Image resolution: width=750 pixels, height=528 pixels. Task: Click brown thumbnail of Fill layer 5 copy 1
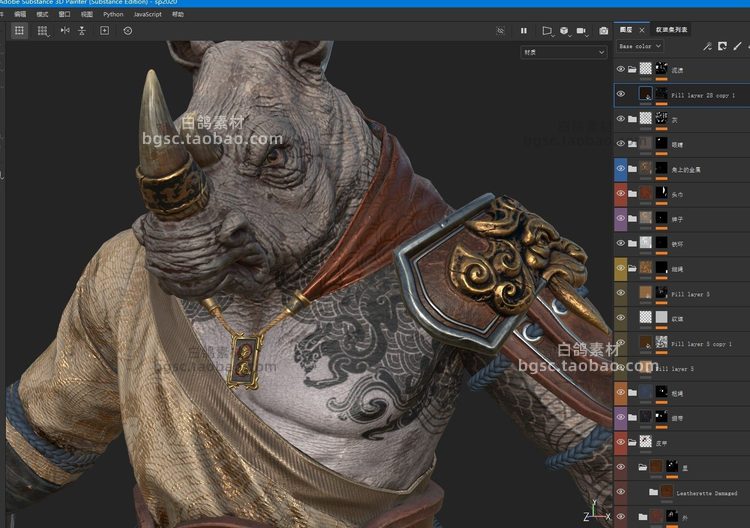pos(646,341)
